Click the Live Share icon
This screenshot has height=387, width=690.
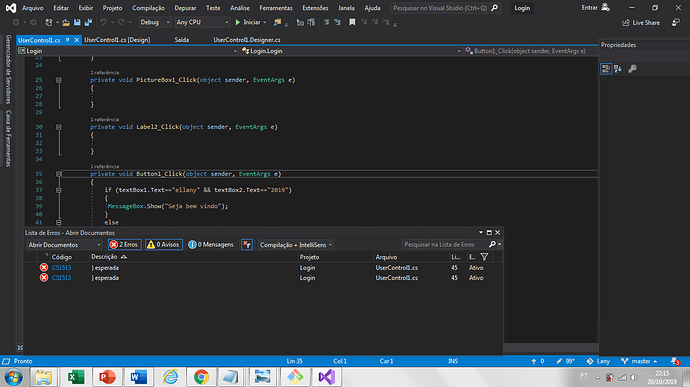tap(641, 22)
